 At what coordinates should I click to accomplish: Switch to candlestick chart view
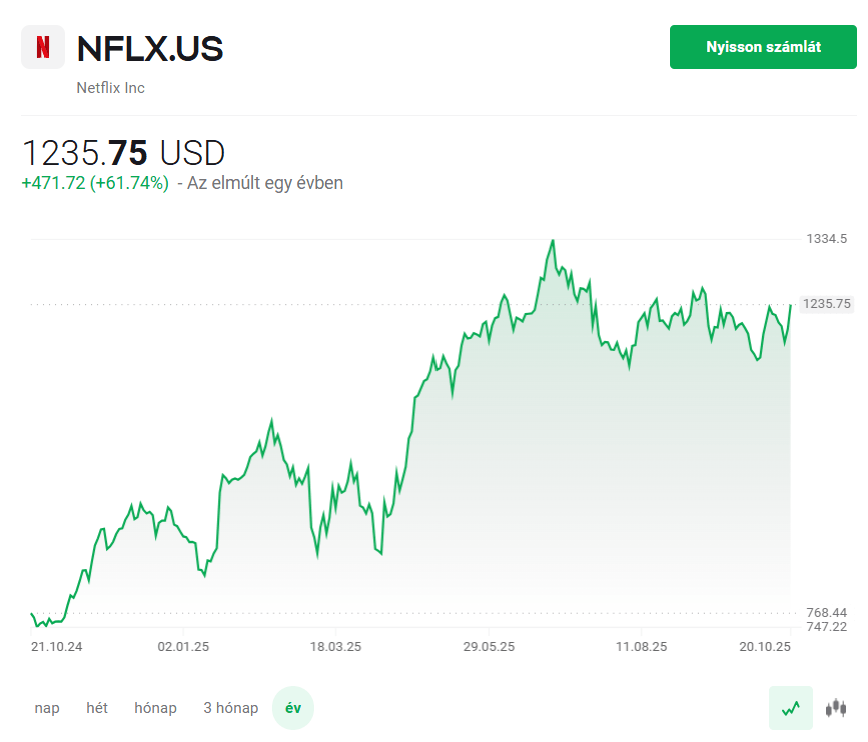click(x=836, y=708)
